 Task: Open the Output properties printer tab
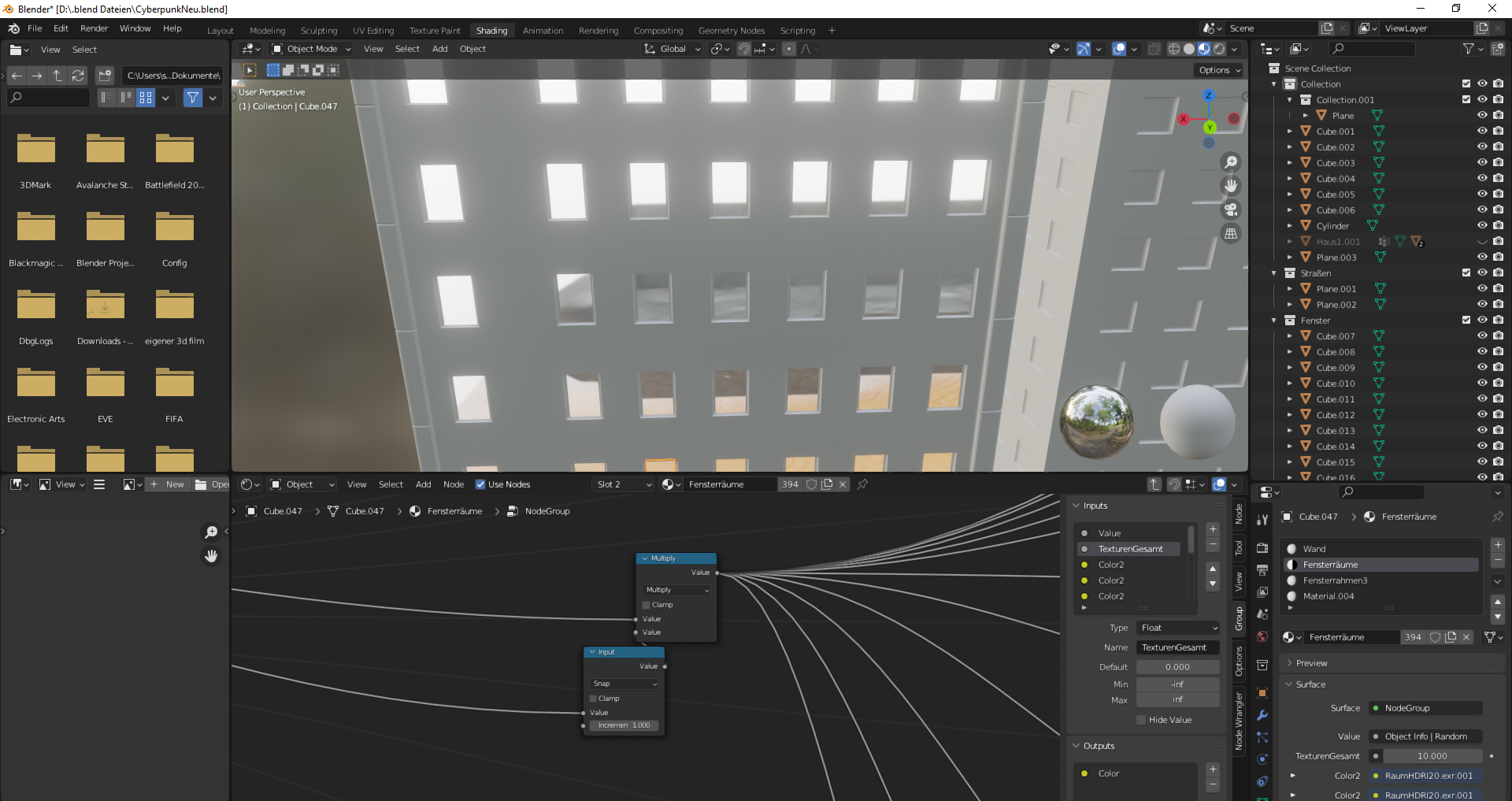[1262, 569]
